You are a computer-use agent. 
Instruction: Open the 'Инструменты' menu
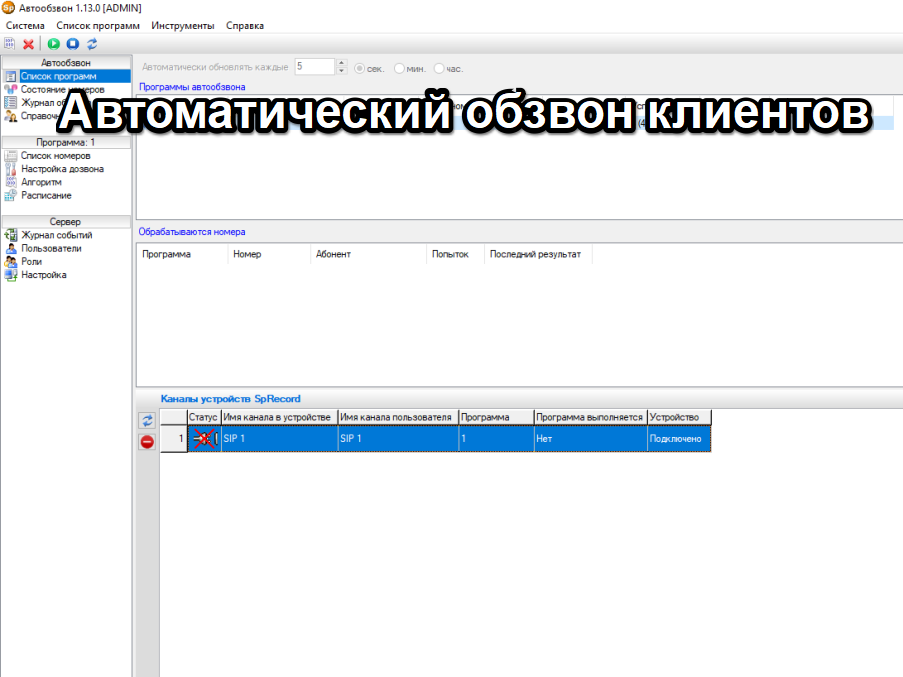coord(182,25)
